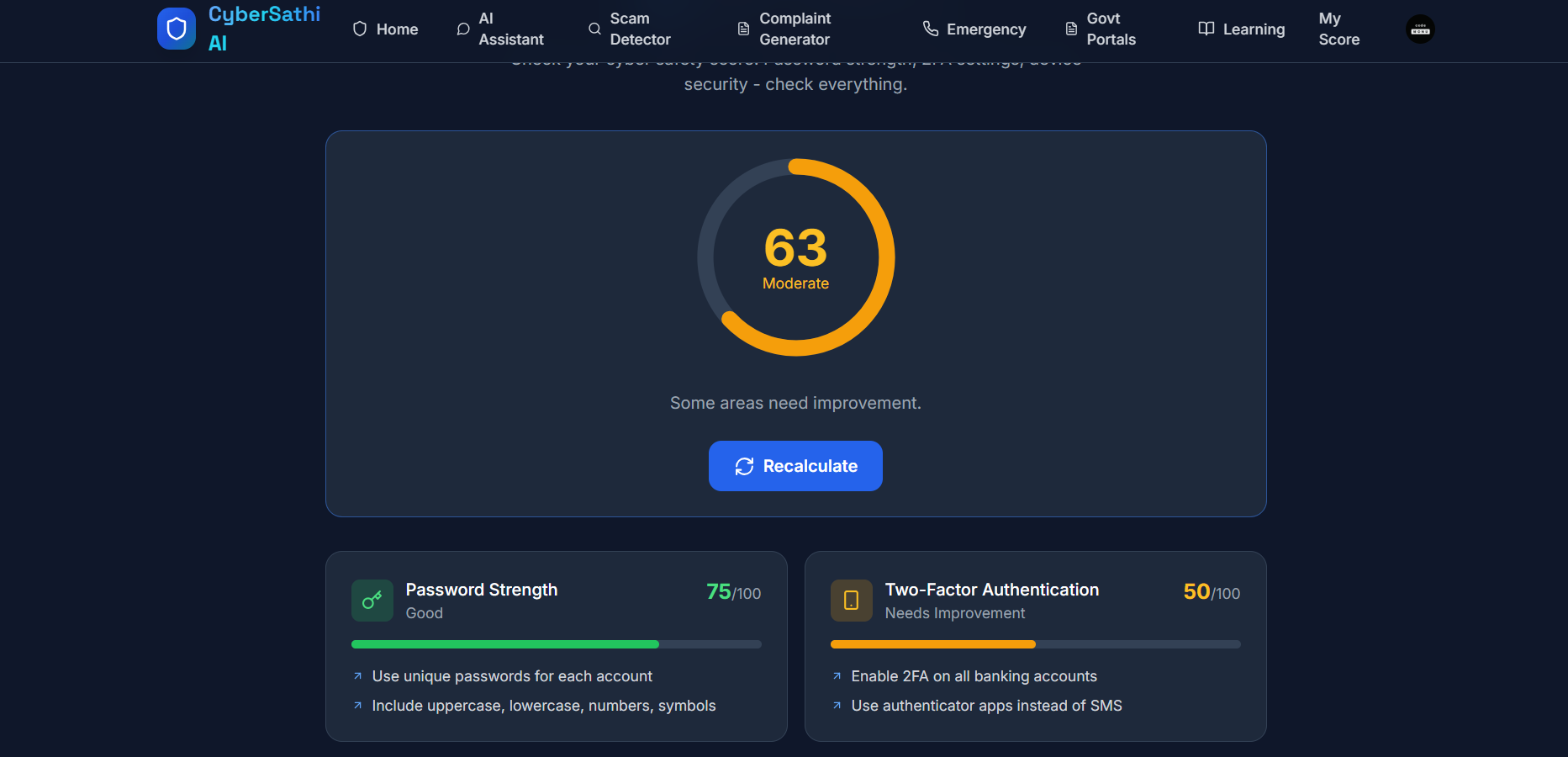
Task: Open the My Score nav item
Action: click(1338, 29)
